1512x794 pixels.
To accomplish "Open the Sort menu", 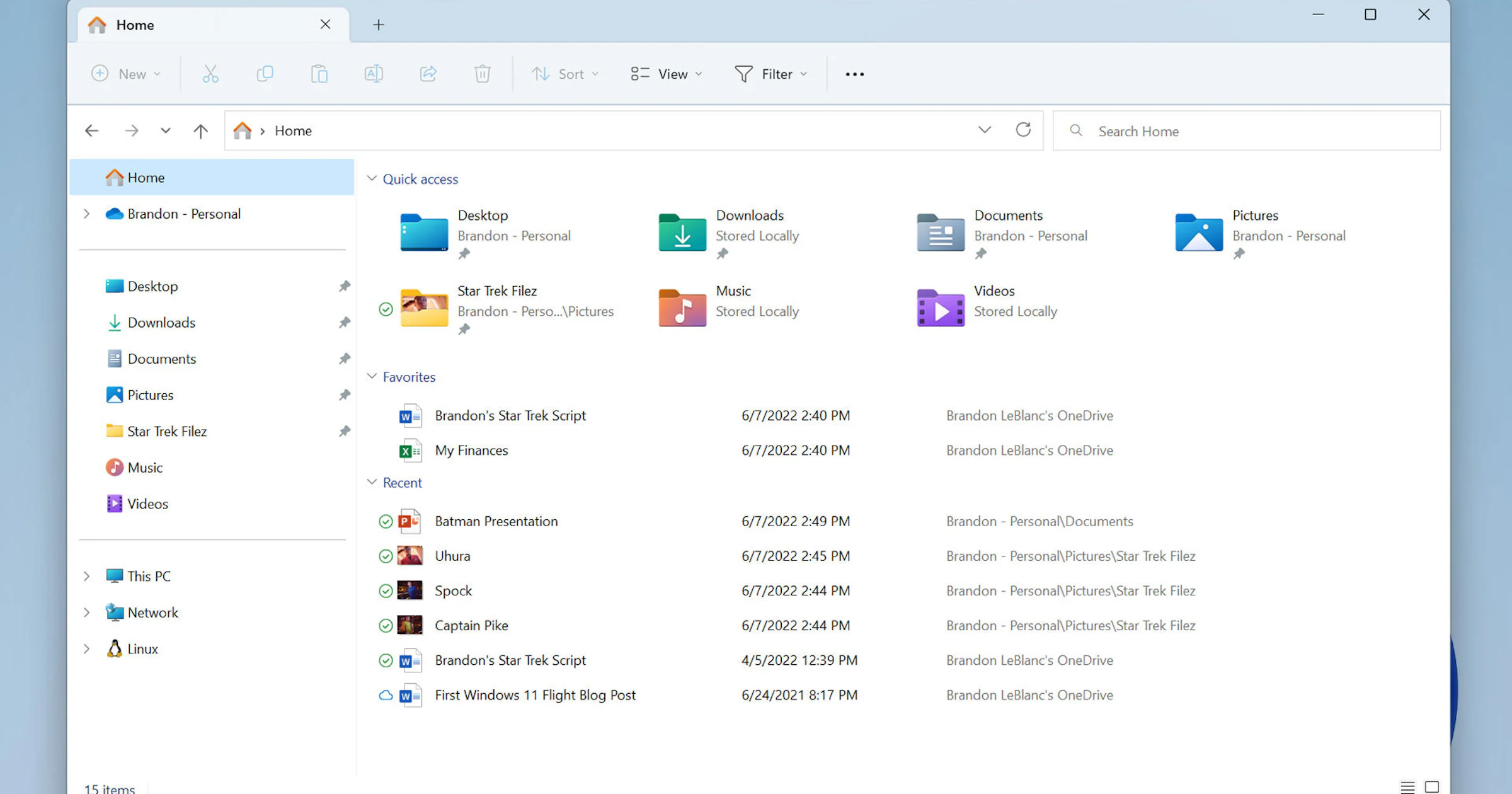I will 564,74.
